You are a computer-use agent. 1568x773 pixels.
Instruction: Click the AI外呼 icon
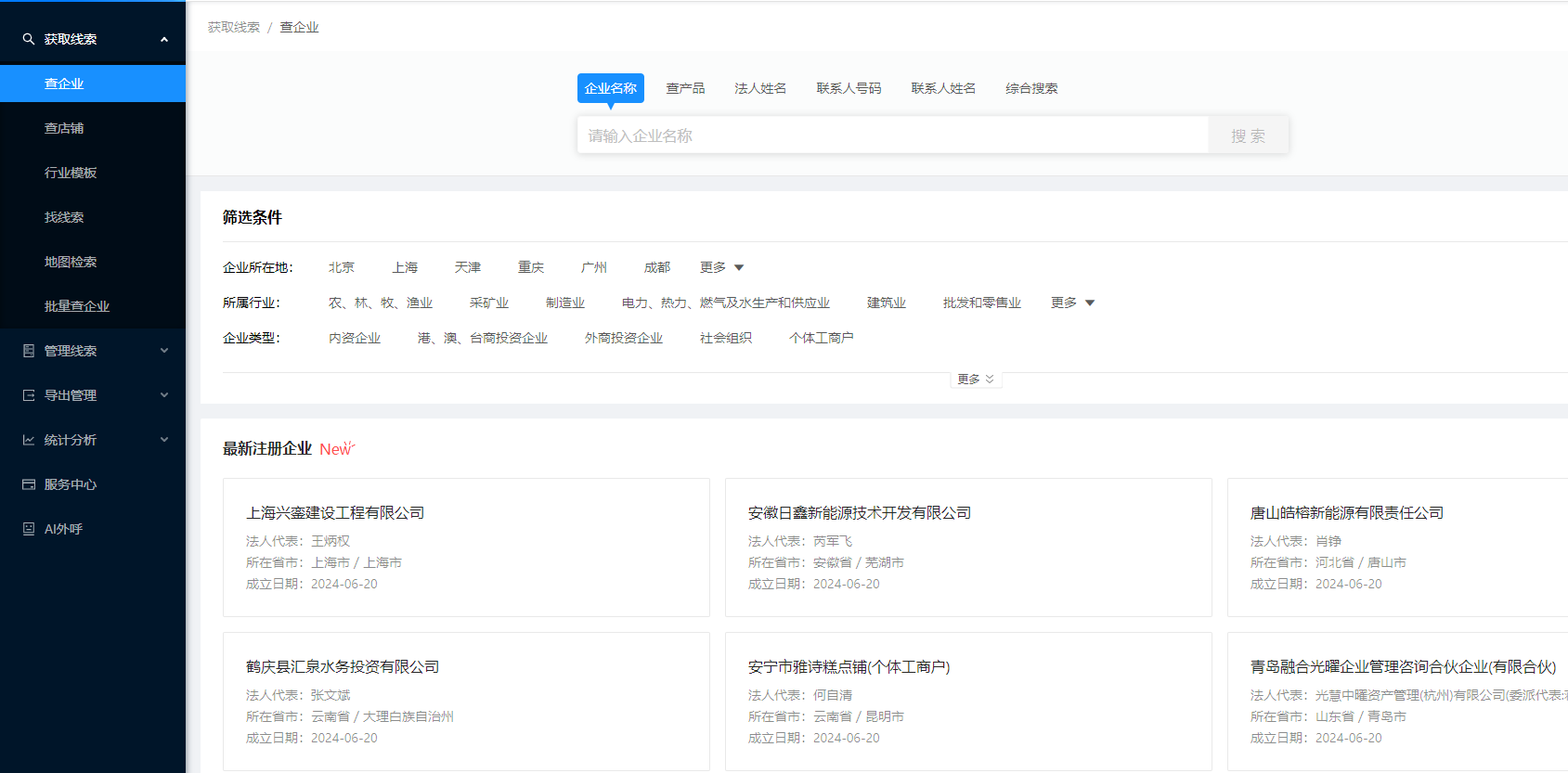[x=29, y=529]
